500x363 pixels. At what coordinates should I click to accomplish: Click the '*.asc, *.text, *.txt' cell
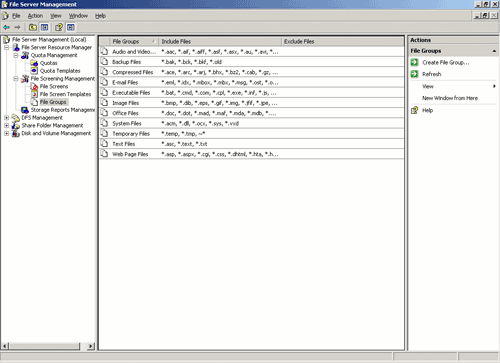pyautogui.click(x=184, y=144)
